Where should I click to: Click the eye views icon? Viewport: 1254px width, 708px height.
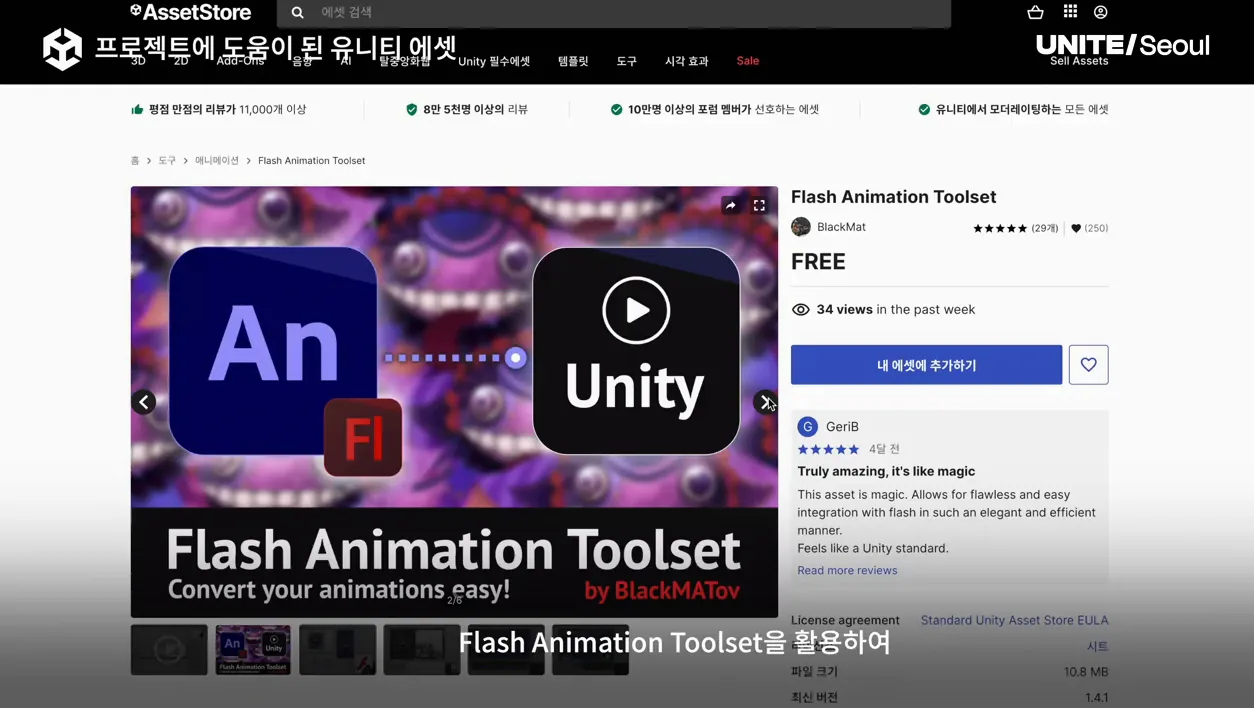click(800, 310)
